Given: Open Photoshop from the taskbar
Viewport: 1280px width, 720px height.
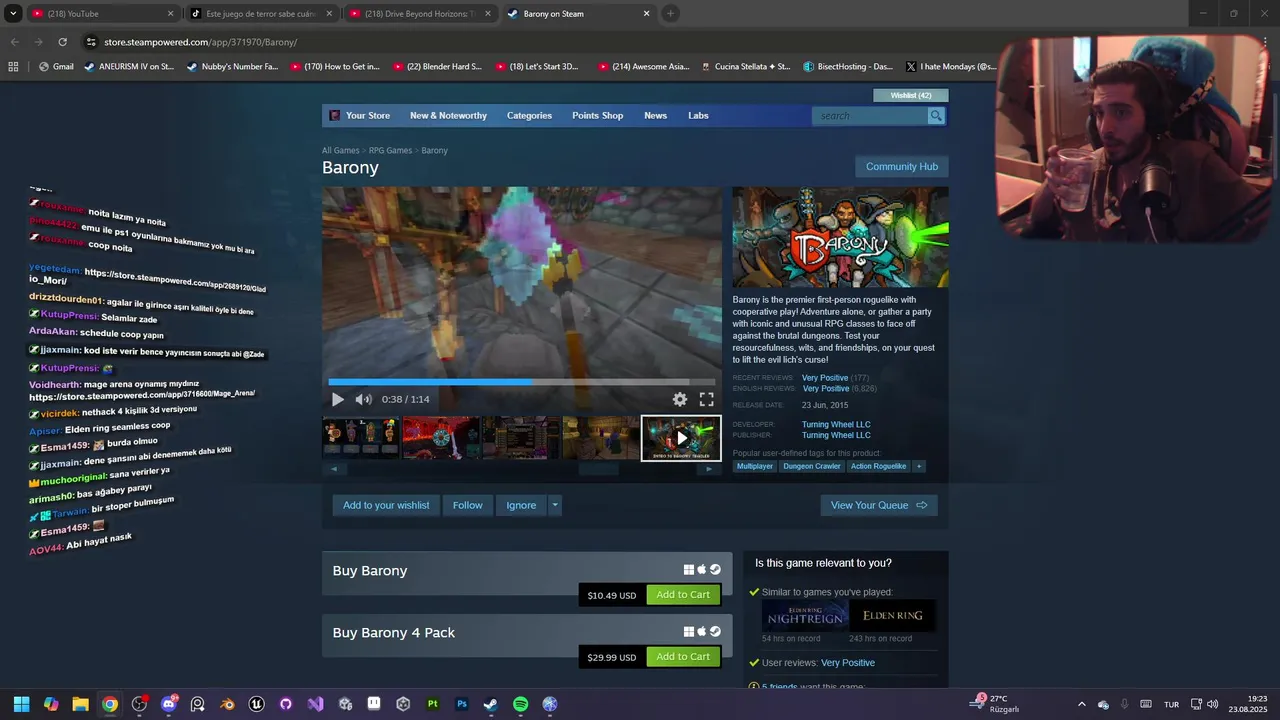Looking at the screenshot, I should [x=462, y=704].
